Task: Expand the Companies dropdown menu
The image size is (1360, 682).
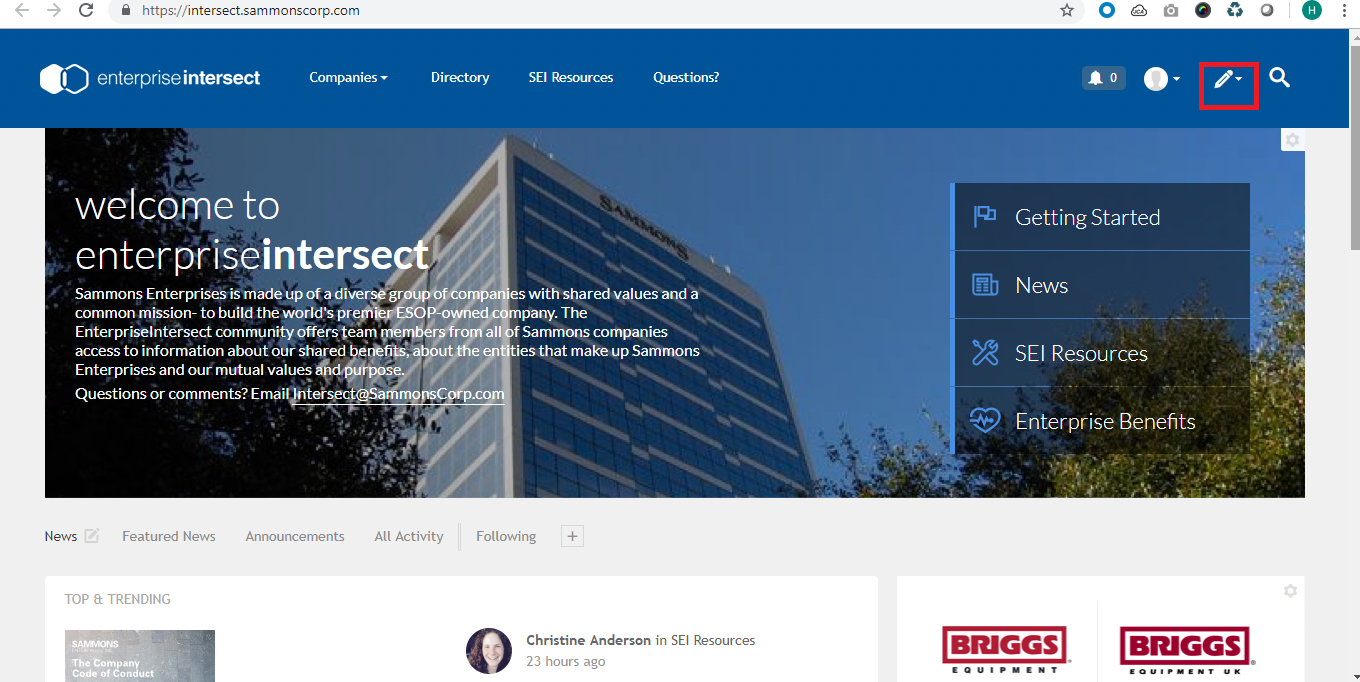Action: tap(348, 78)
